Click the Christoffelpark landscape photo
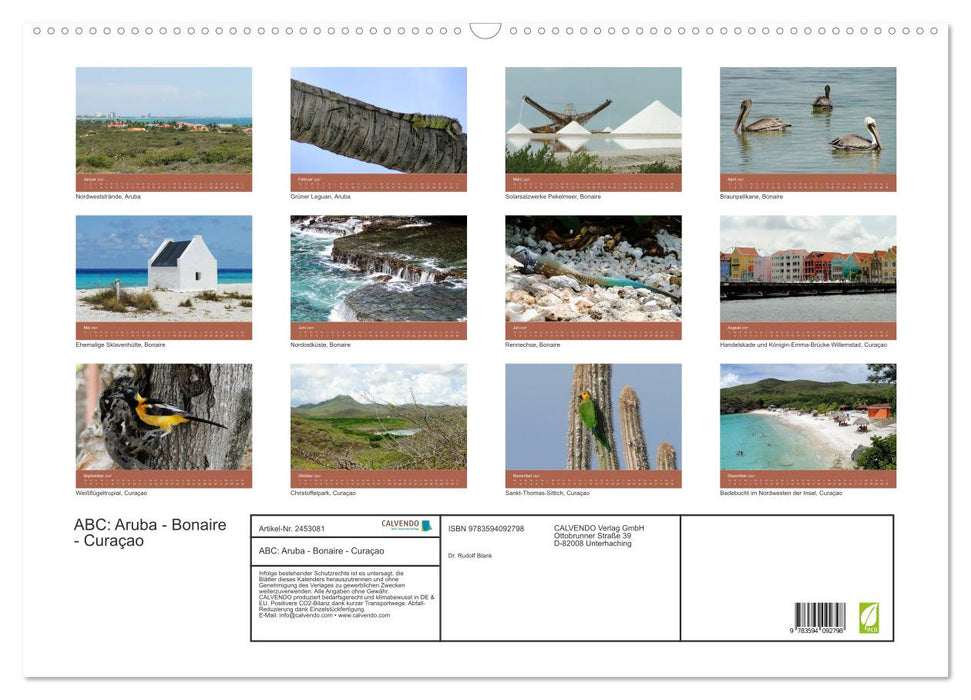 [x=378, y=417]
